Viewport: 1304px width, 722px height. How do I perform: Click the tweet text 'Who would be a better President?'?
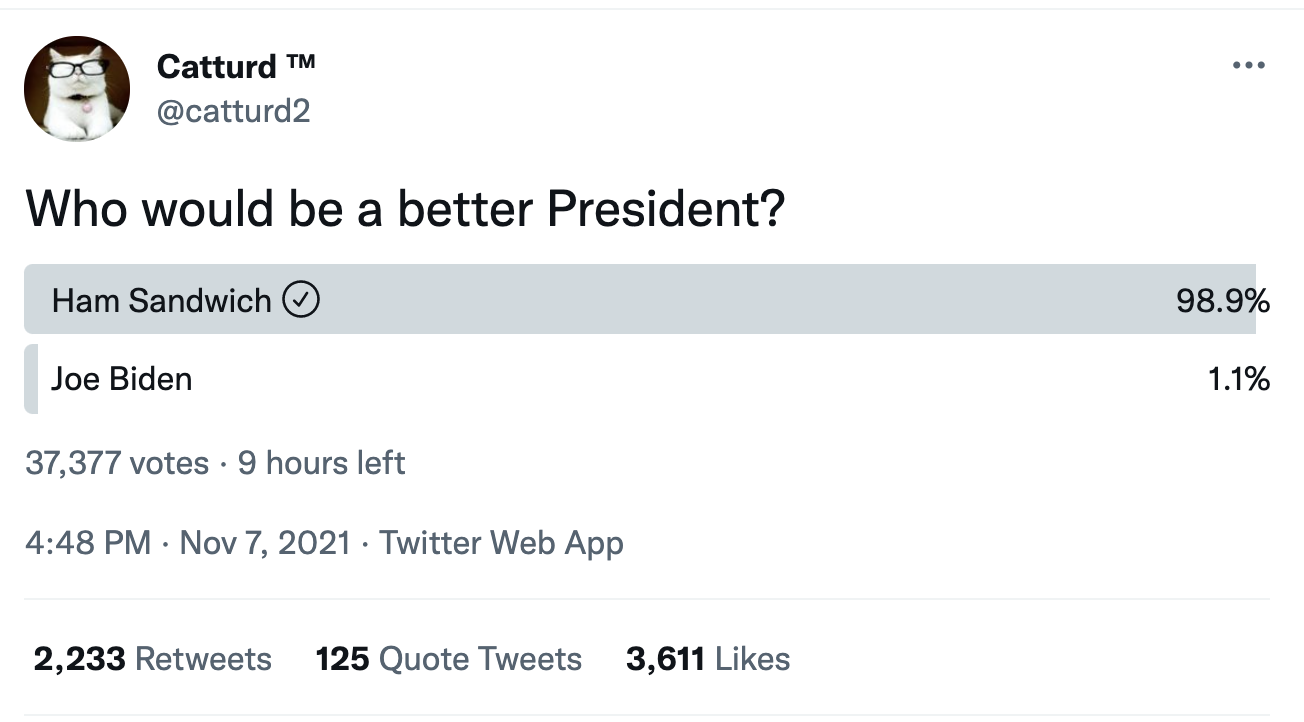click(405, 207)
